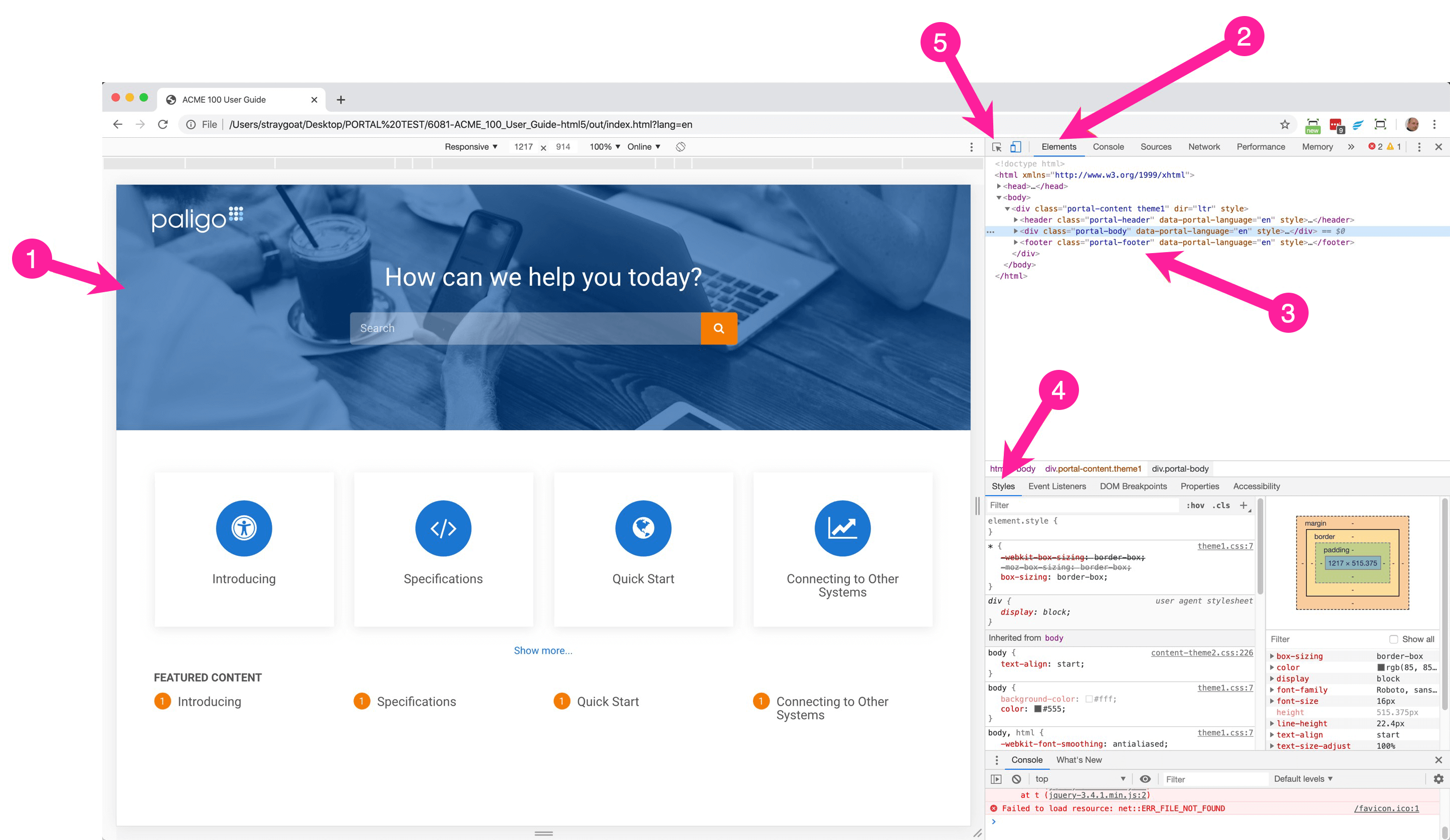1450x840 pixels.
Task: Toggle the device emulation toolbar
Action: [1016, 147]
